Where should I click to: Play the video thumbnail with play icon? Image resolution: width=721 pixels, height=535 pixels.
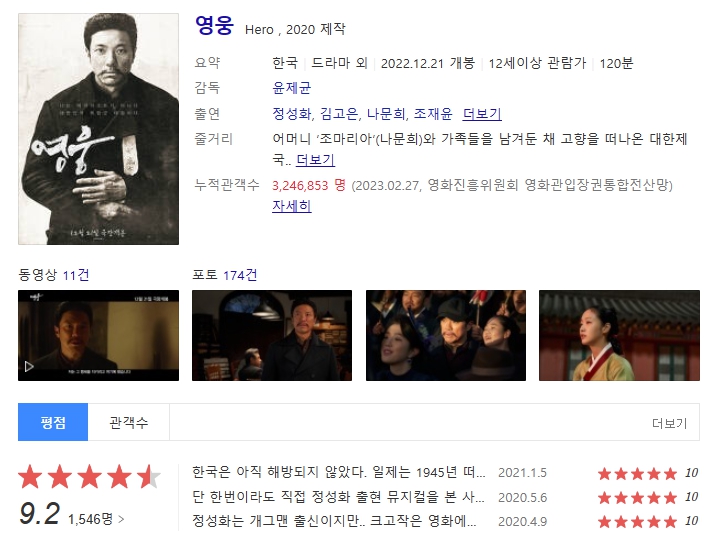point(98,335)
